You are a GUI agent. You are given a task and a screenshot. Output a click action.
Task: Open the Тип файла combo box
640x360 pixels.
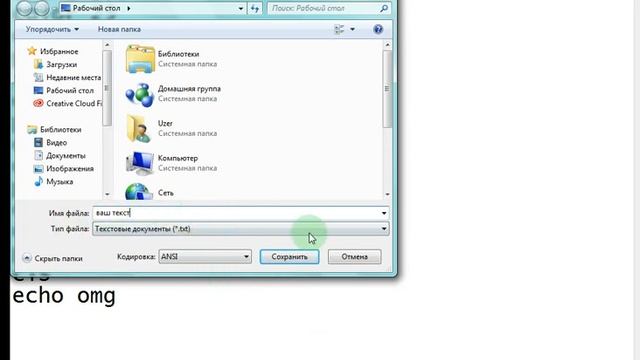point(241,229)
